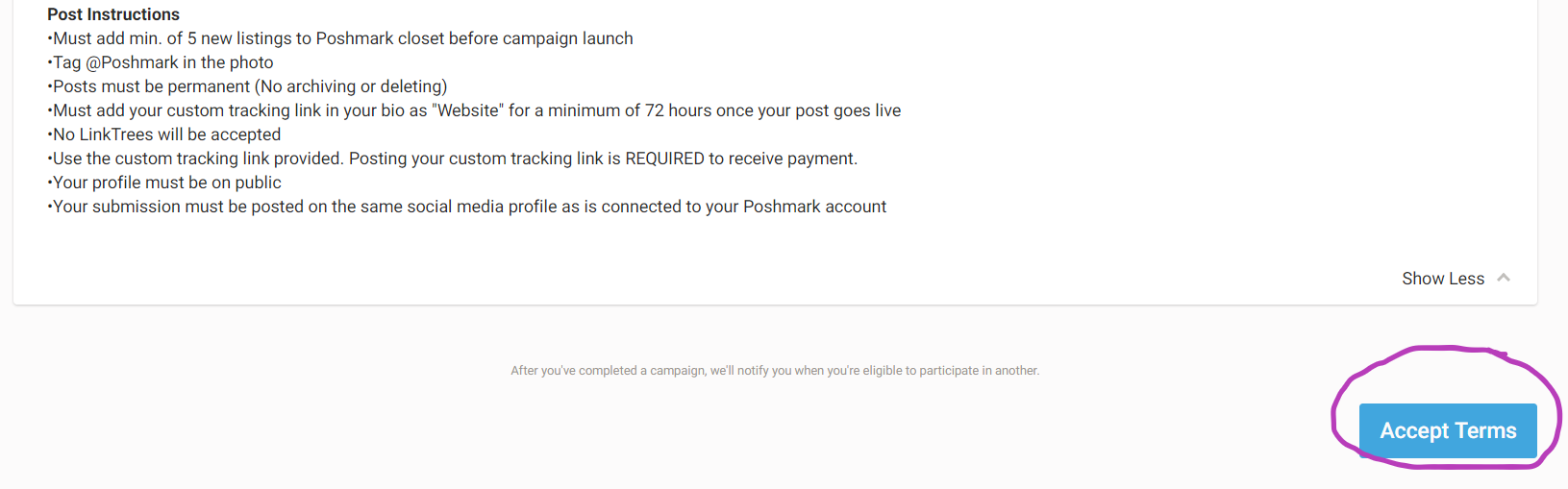The image size is (1568, 489).
Task: Click the line about adding 5 new listings
Action: (342, 38)
